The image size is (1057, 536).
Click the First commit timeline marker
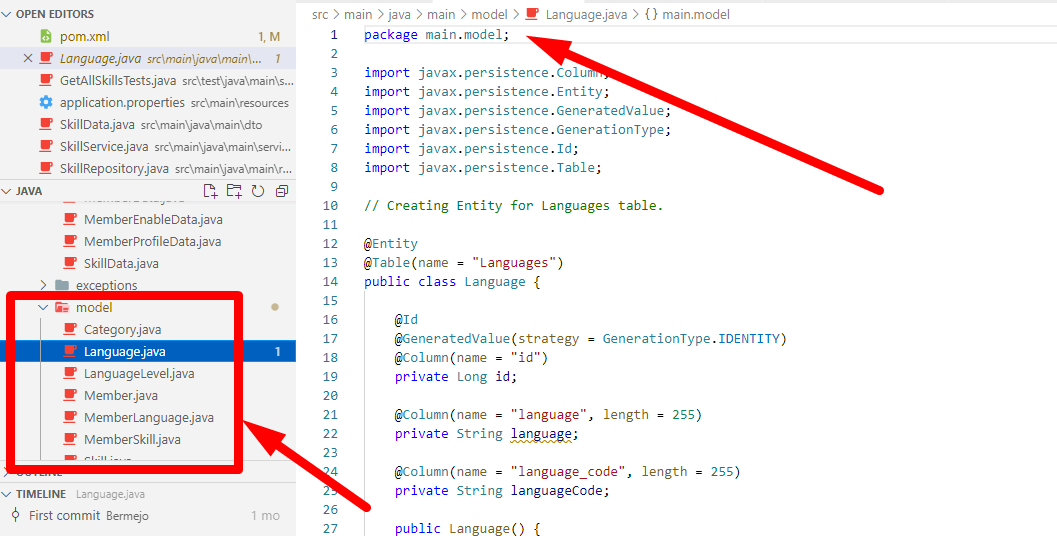pos(15,516)
